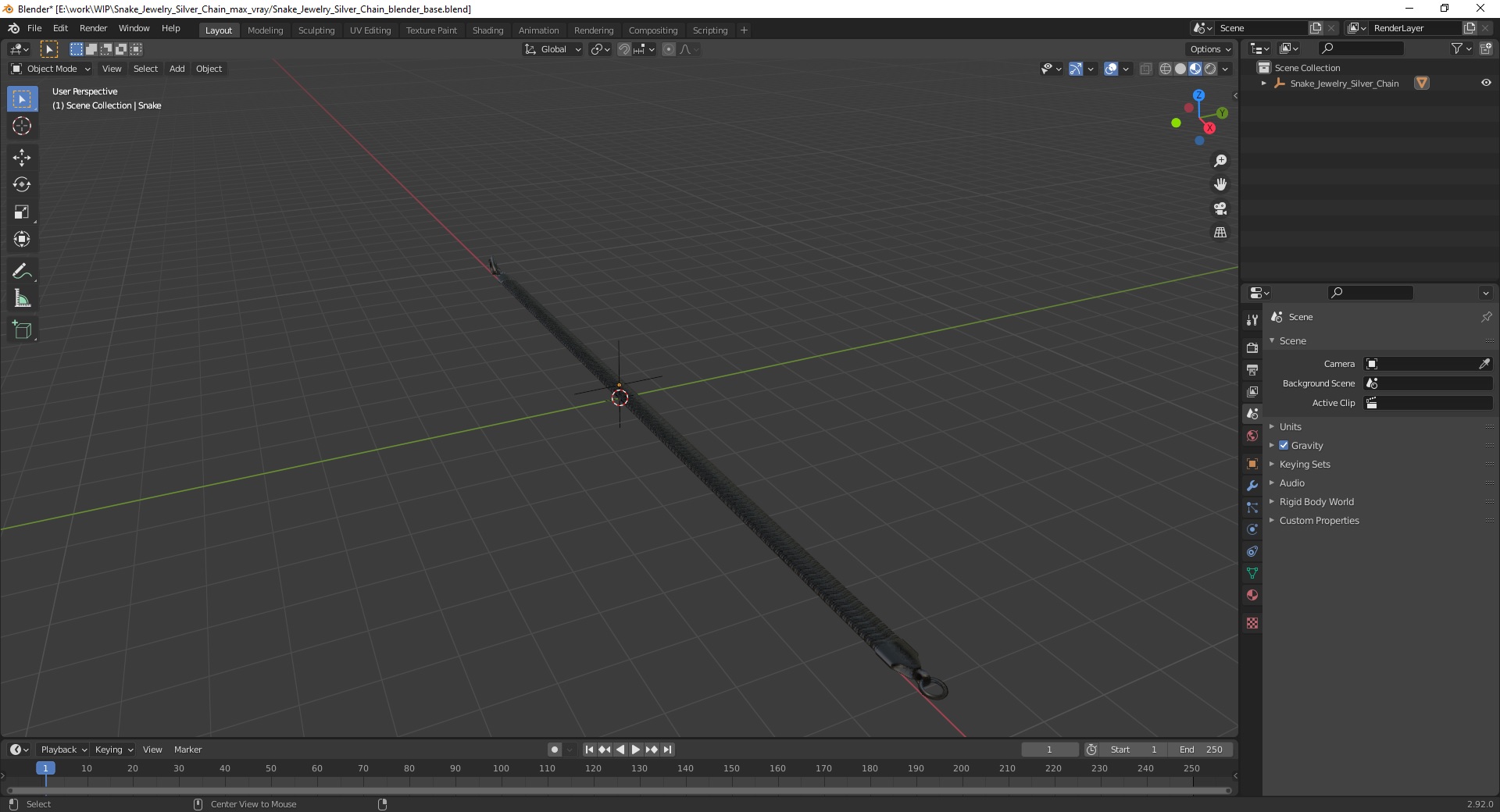Screen dimensions: 1500x812
Task: Expand the Units panel
Action: [x=1290, y=426]
